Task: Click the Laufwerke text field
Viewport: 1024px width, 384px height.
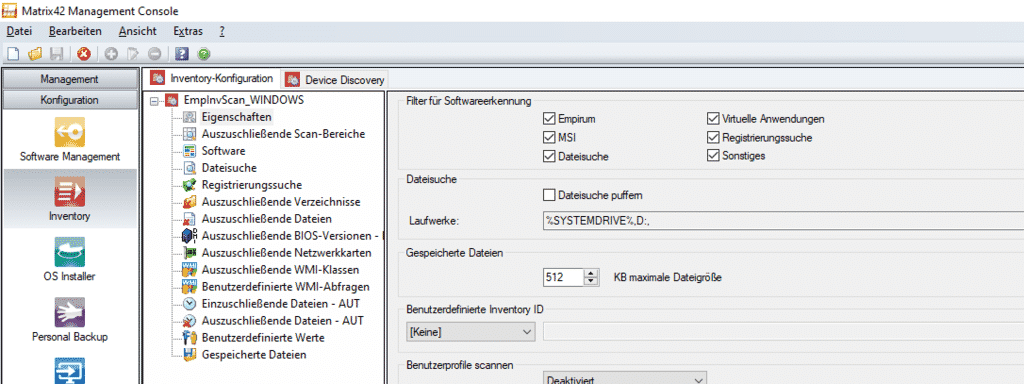Action: (783, 222)
